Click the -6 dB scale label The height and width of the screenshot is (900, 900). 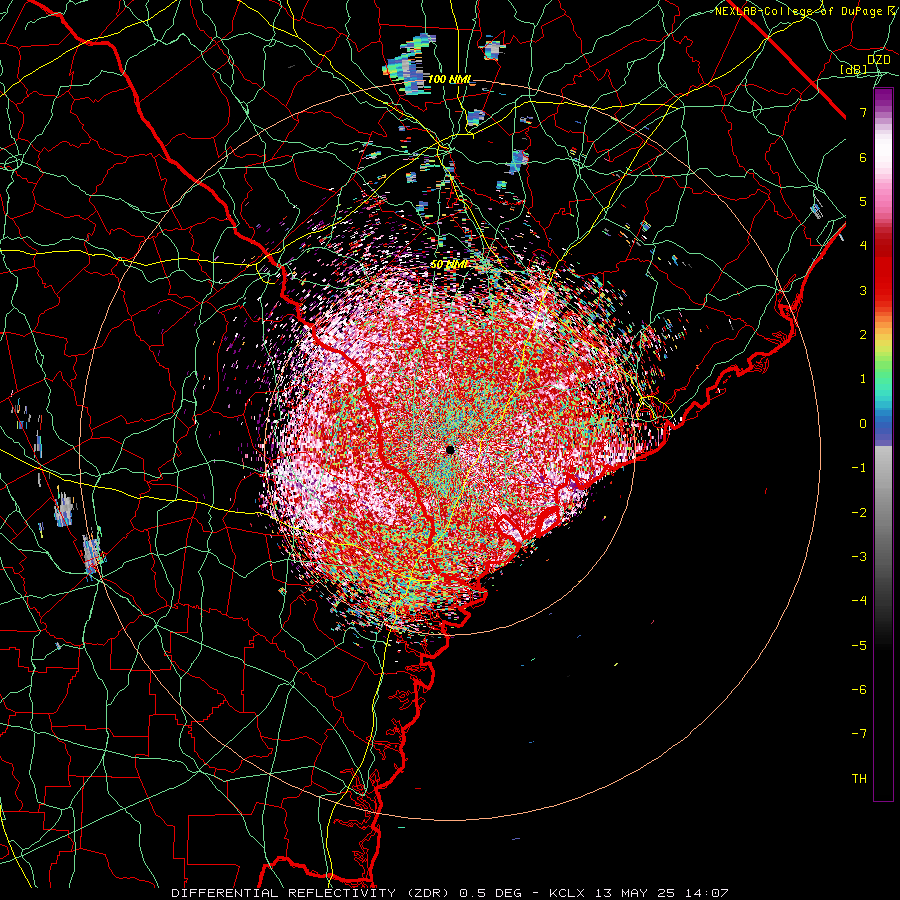[859, 690]
